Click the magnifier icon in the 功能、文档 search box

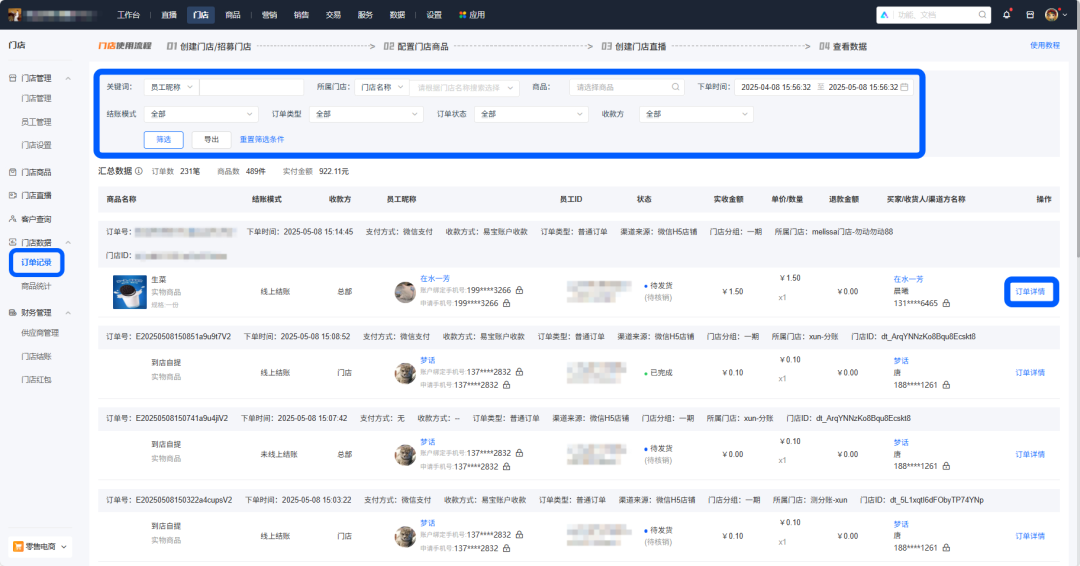click(x=982, y=14)
